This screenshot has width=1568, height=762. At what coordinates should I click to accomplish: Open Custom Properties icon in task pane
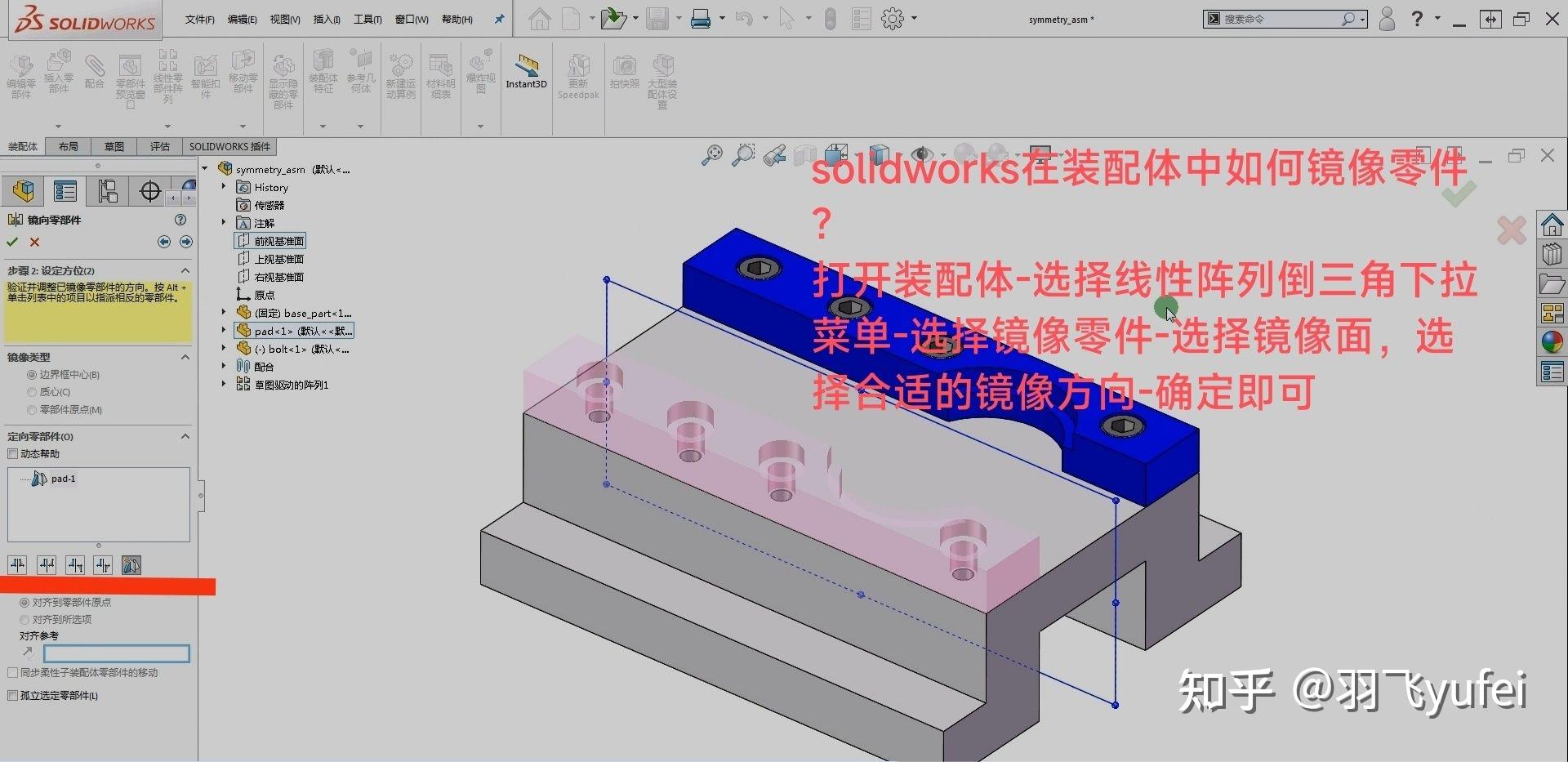click(x=1552, y=372)
